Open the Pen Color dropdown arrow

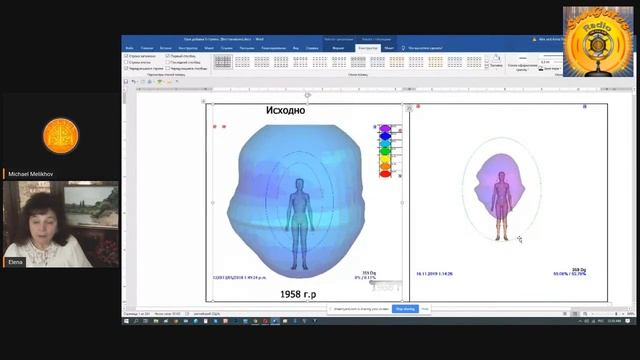[x=560, y=69]
